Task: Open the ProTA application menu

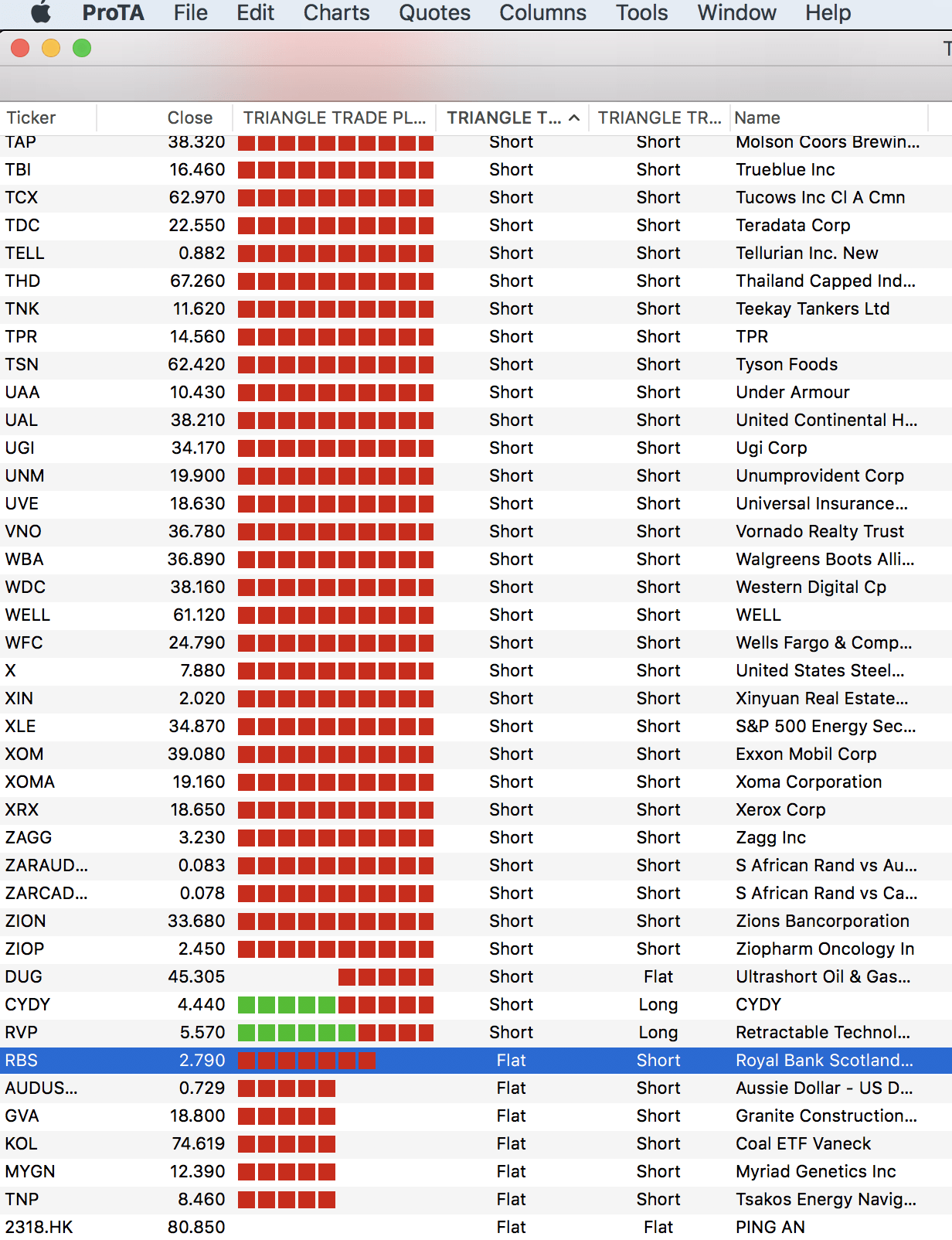Action: (x=113, y=12)
